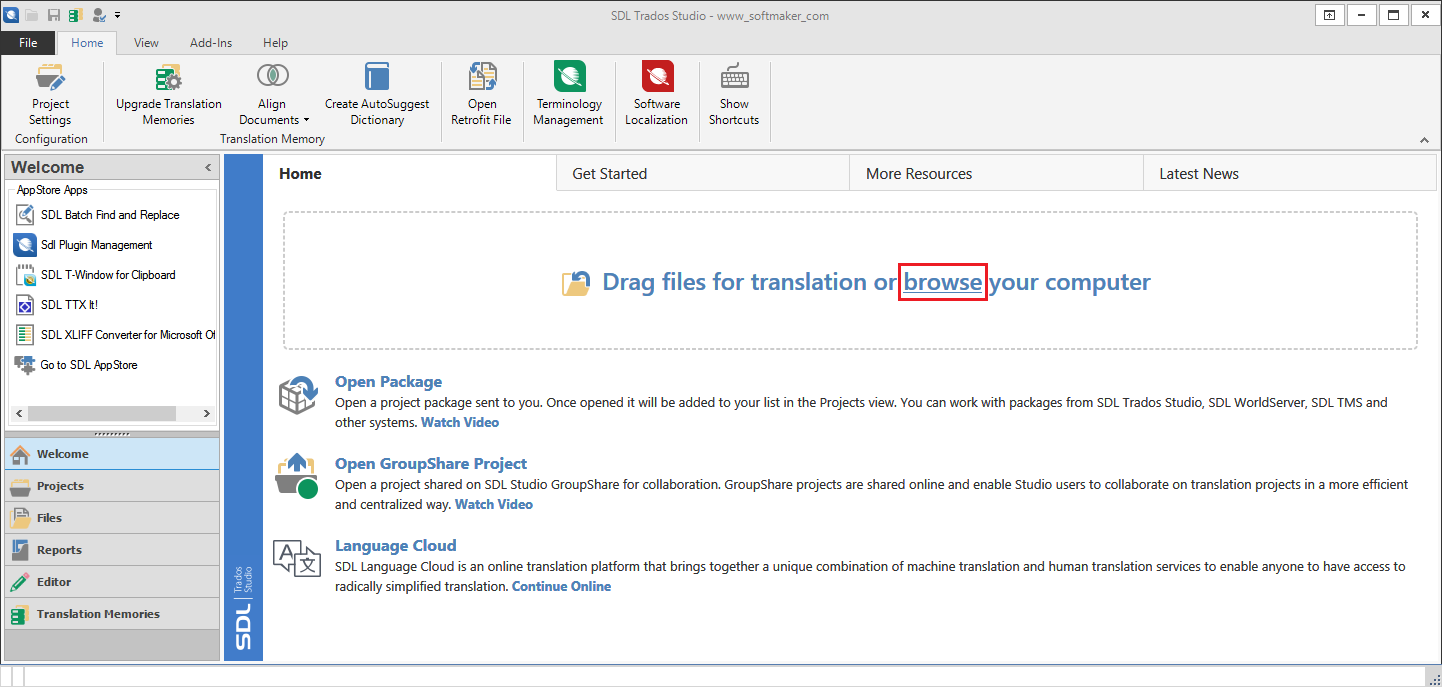Collapse the ribbon with the chevron
Viewport: 1442px width, 687px height.
point(1423,139)
